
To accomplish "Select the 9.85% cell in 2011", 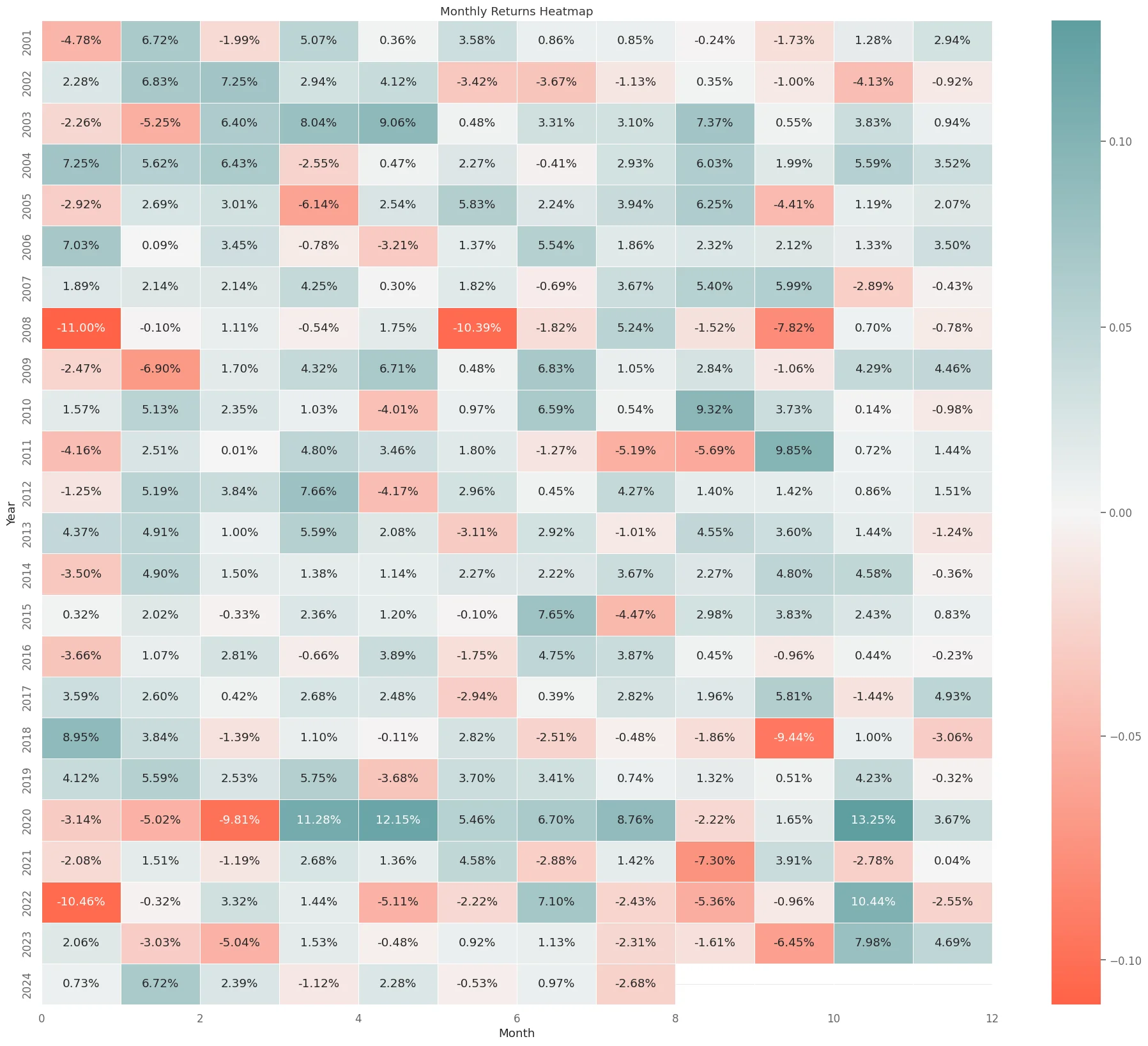I will 793,450.
